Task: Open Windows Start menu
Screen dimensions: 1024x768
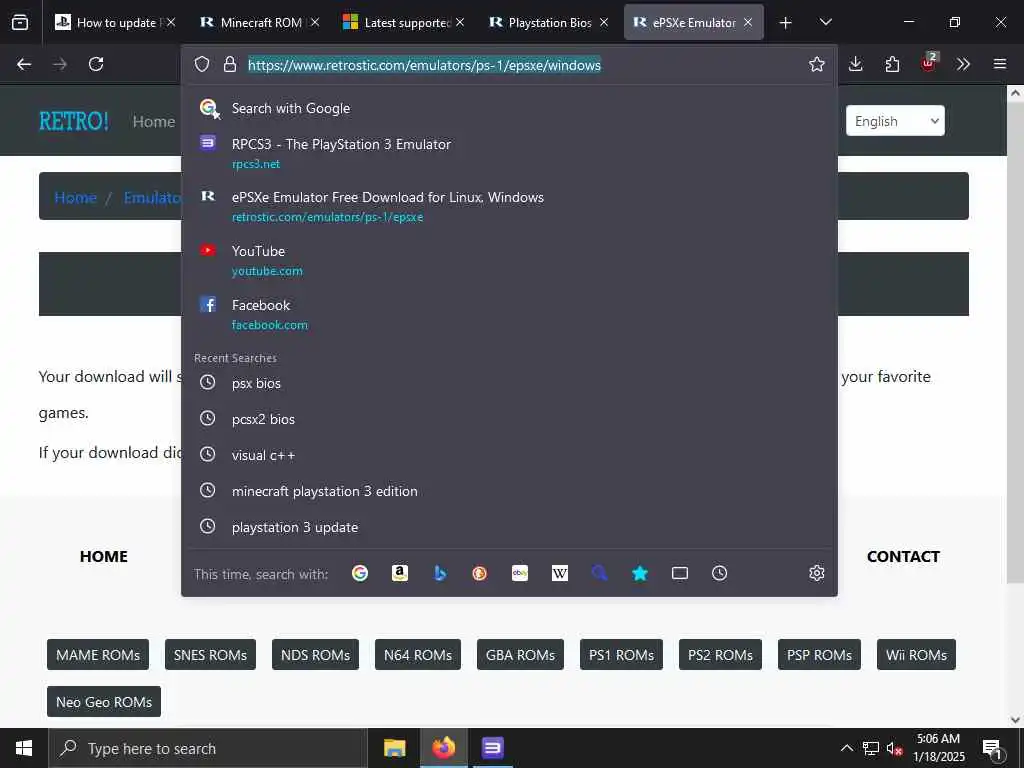Action: [24, 748]
